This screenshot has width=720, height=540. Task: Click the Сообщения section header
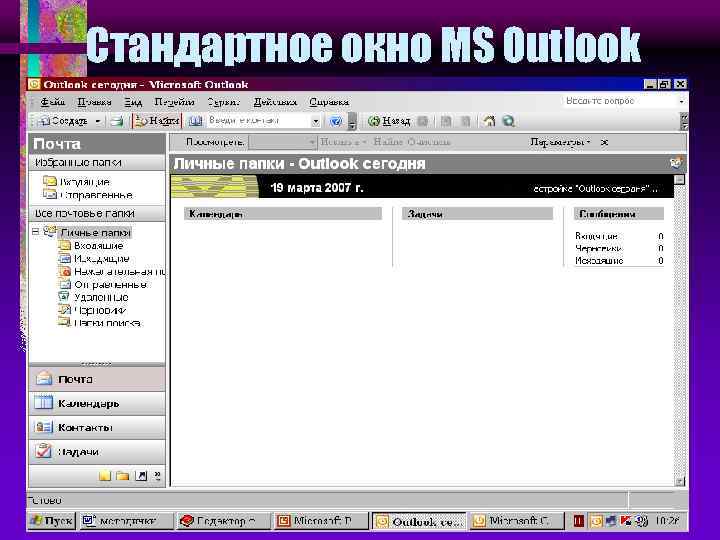pos(619,214)
